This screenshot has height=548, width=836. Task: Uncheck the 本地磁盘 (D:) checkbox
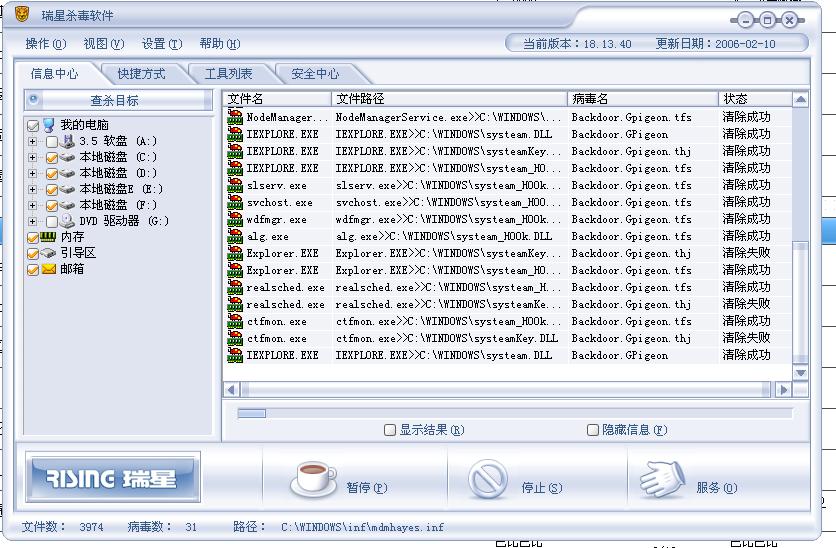(x=52, y=174)
